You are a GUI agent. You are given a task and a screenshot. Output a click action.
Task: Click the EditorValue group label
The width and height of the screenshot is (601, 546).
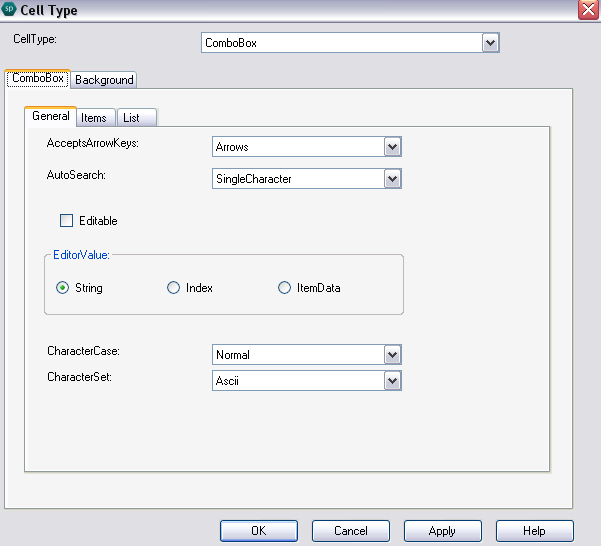click(x=81, y=255)
